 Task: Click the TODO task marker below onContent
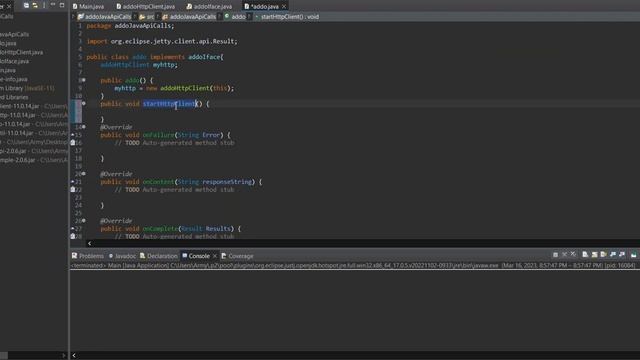(73, 189)
